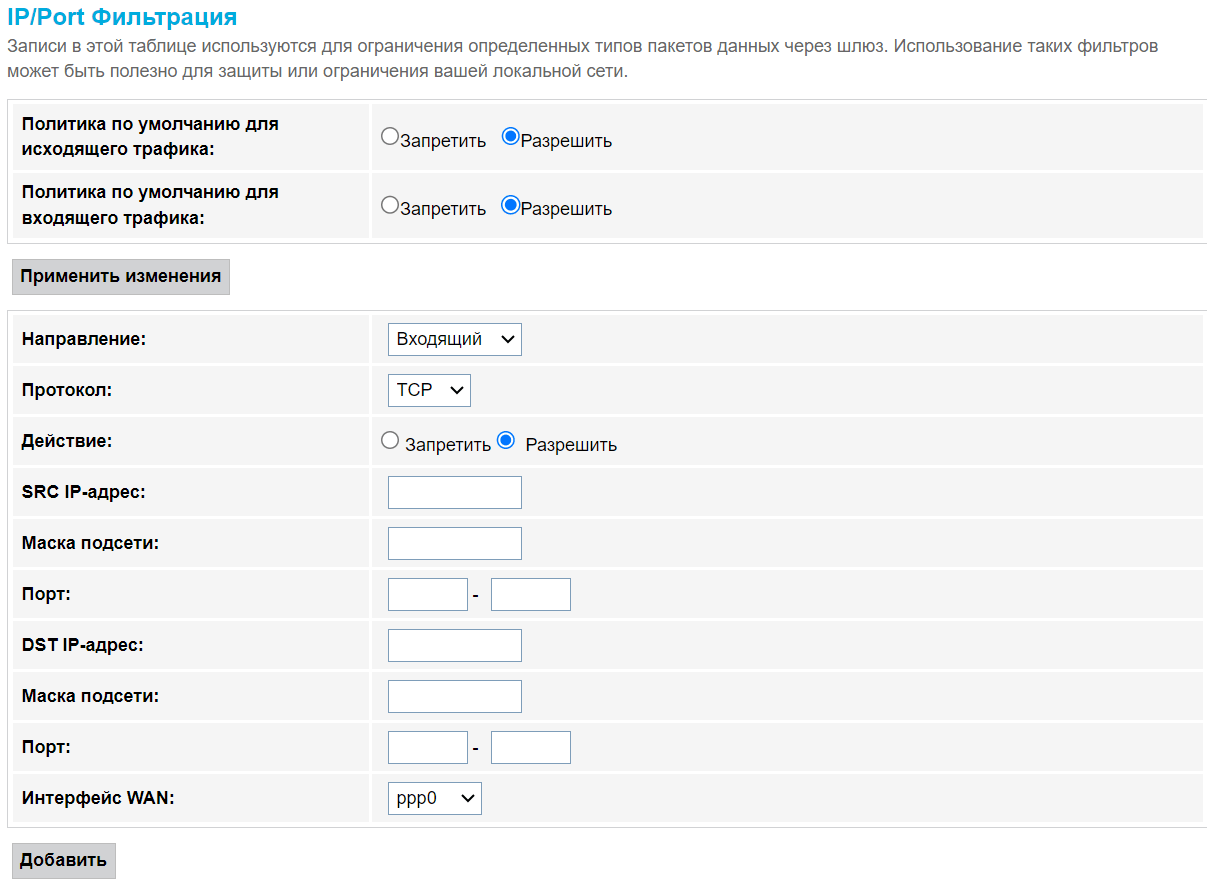Focus the SRC IP-адрес input field

(x=454, y=493)
